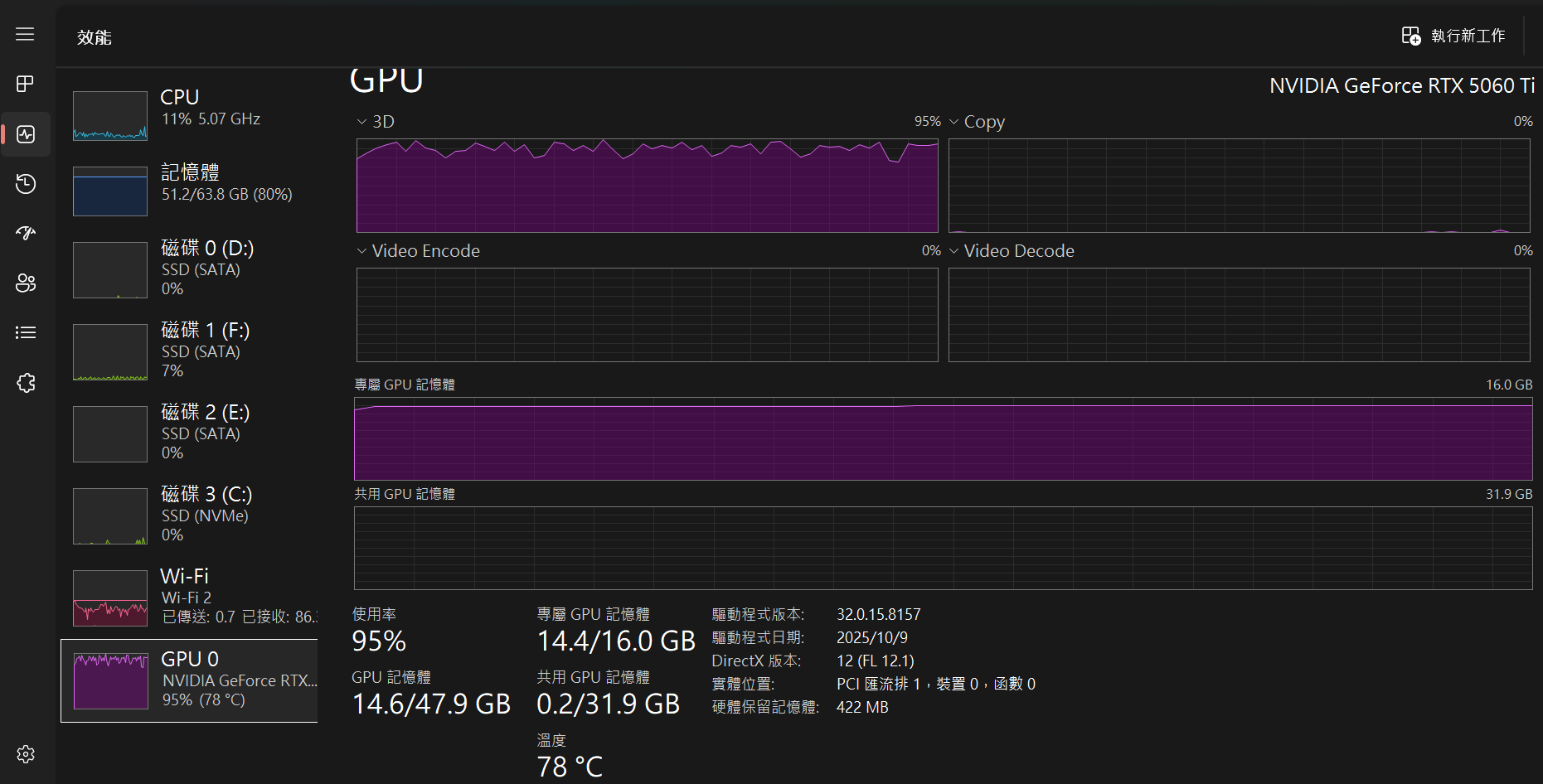Select GPU 0 in the performance list
The image size is (1543, 784).
pos(189,680)
